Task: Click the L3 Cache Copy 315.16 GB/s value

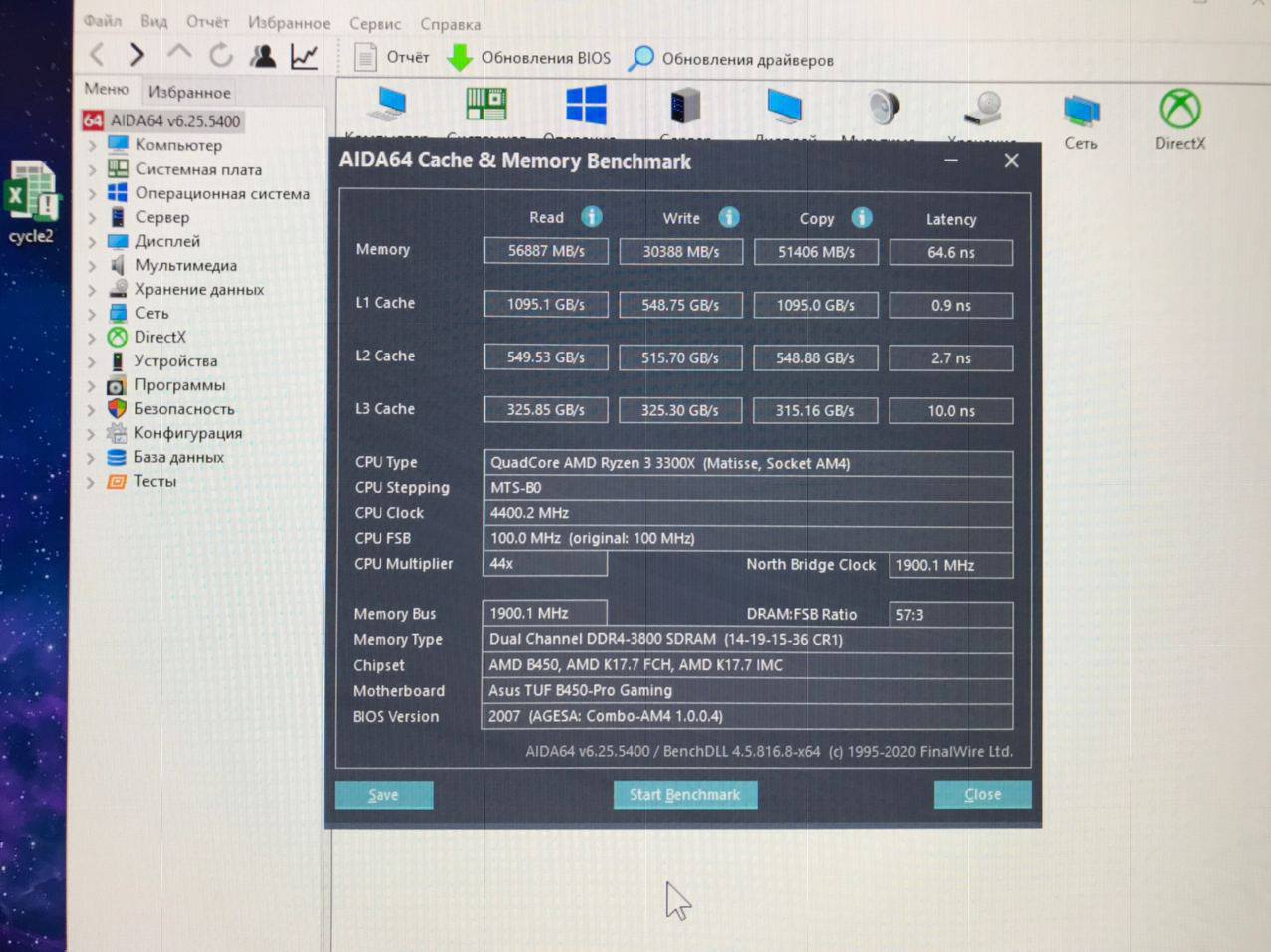Action: 815,410
